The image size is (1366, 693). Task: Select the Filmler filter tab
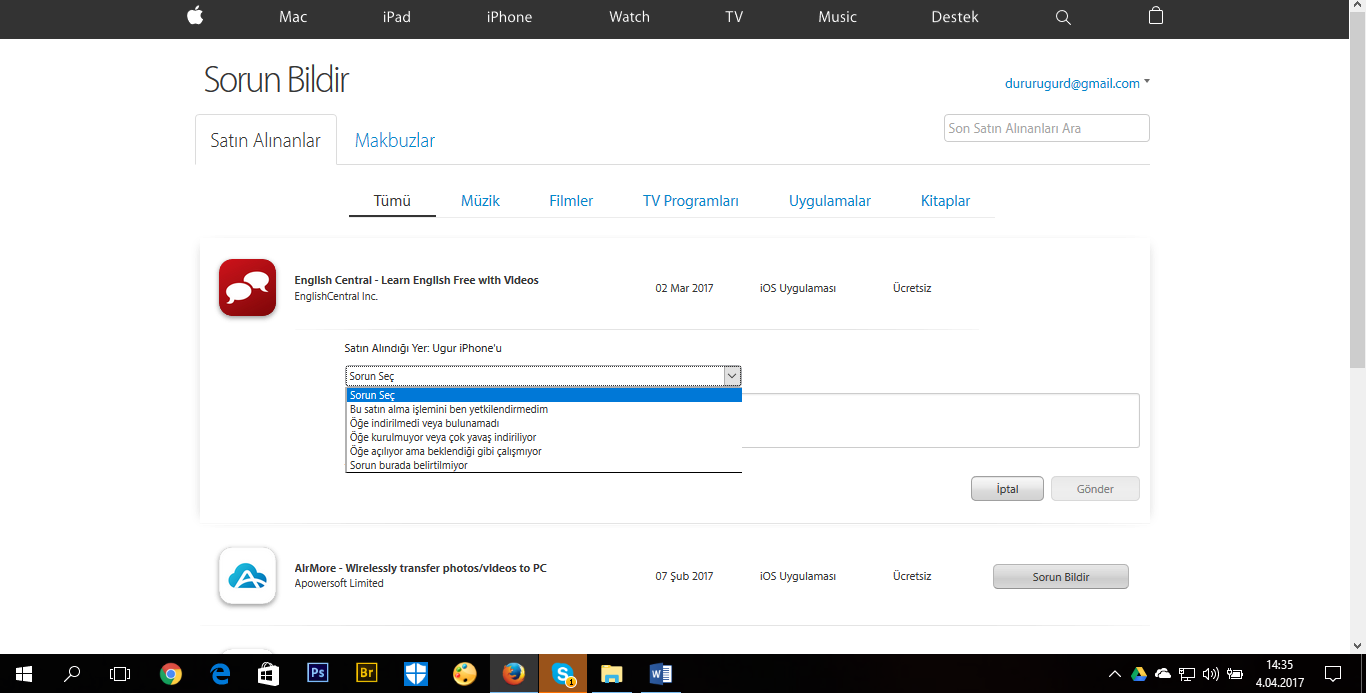point(571,201)
